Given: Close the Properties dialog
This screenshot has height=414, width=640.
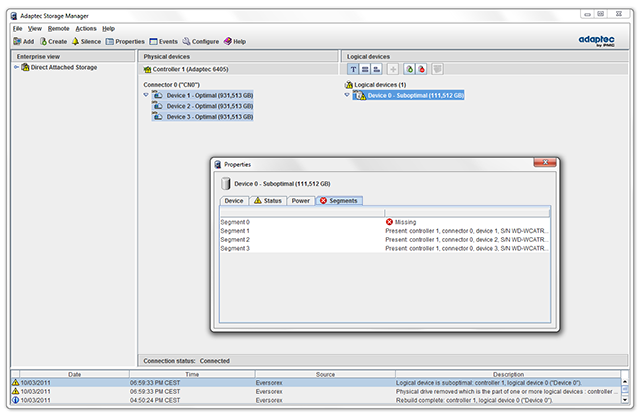Looking at the screenshot, I should (545, 162).
